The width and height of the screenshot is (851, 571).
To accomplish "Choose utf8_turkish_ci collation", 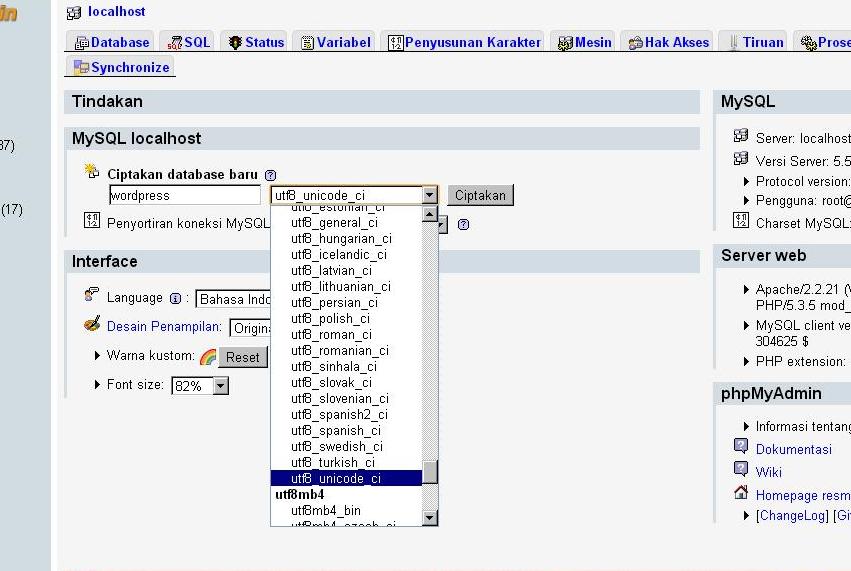I will 346,462.
